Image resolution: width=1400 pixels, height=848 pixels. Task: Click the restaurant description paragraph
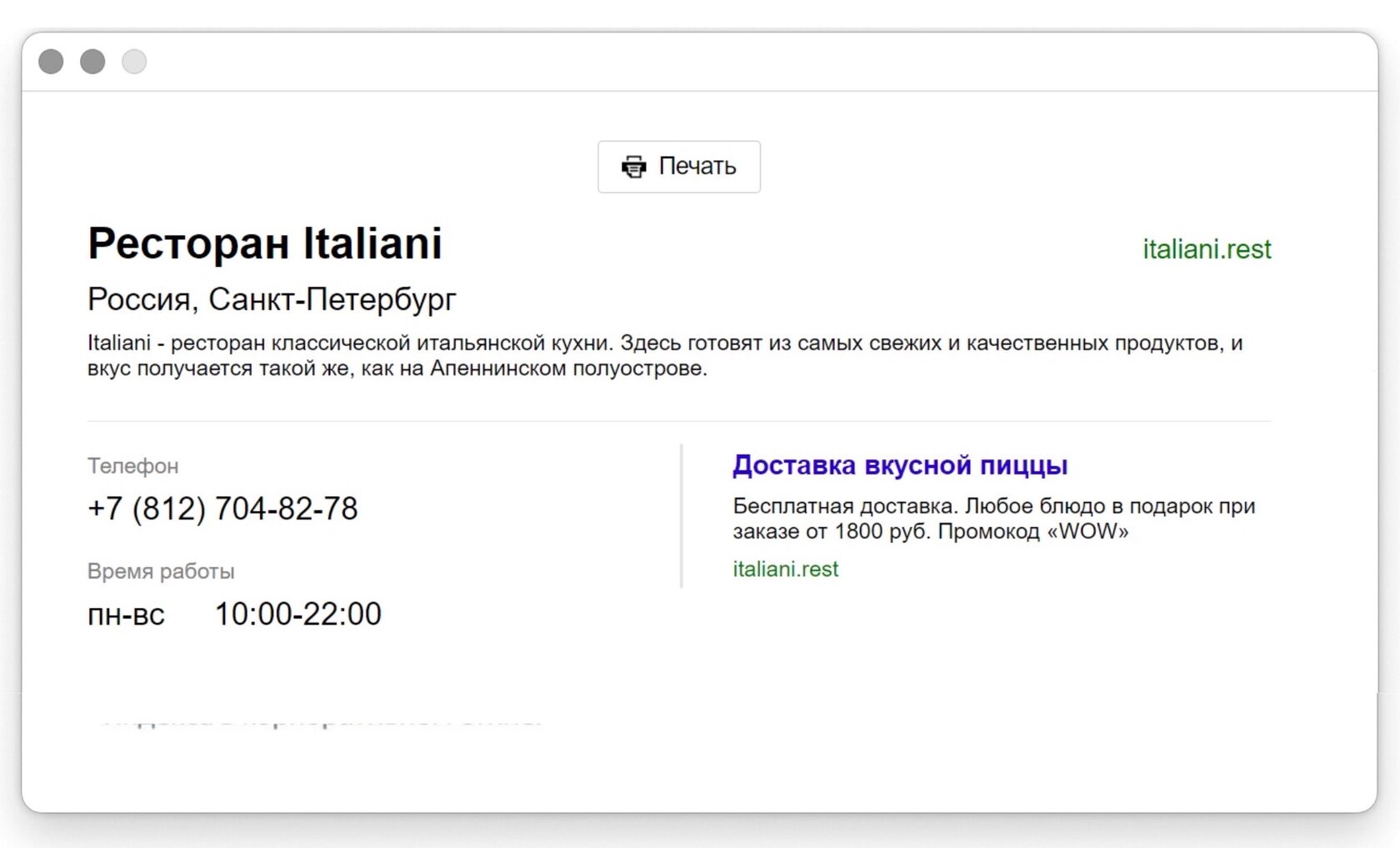tap(665, 356)
